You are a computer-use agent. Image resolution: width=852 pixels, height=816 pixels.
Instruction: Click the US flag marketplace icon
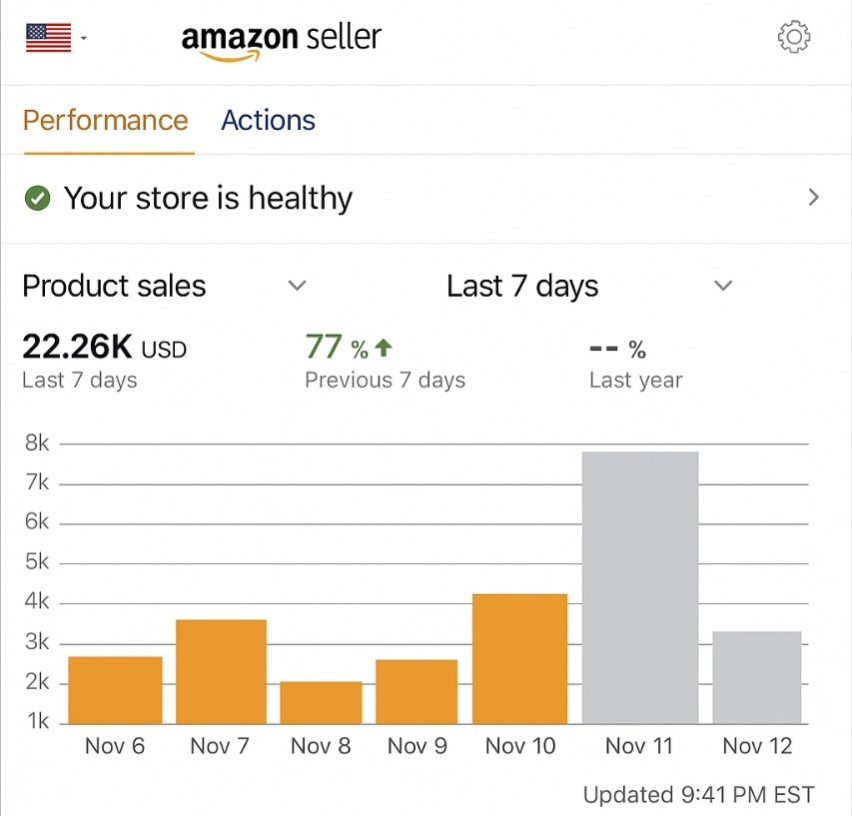coord(48,38)
